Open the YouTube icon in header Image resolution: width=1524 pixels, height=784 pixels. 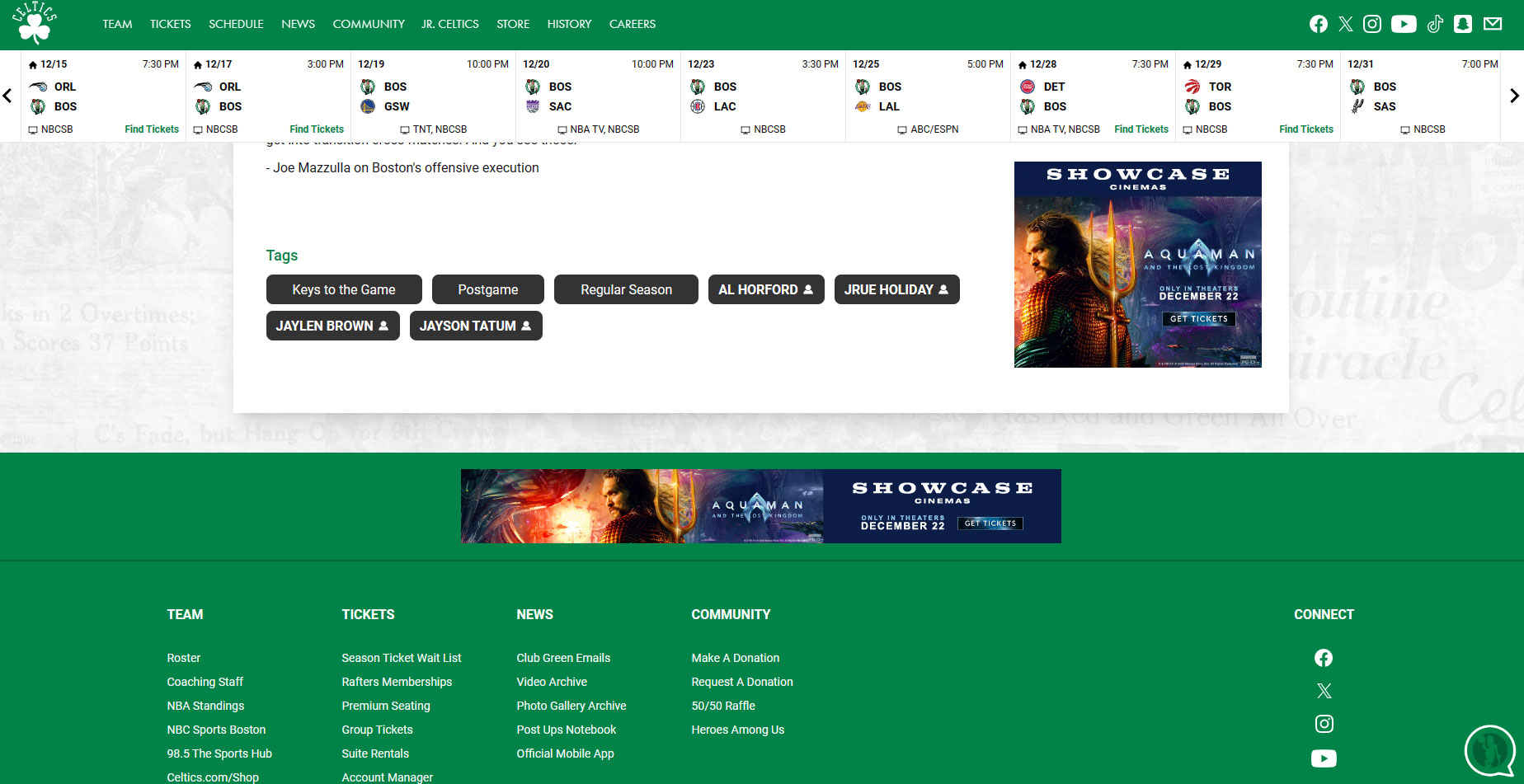point(1404,24)
